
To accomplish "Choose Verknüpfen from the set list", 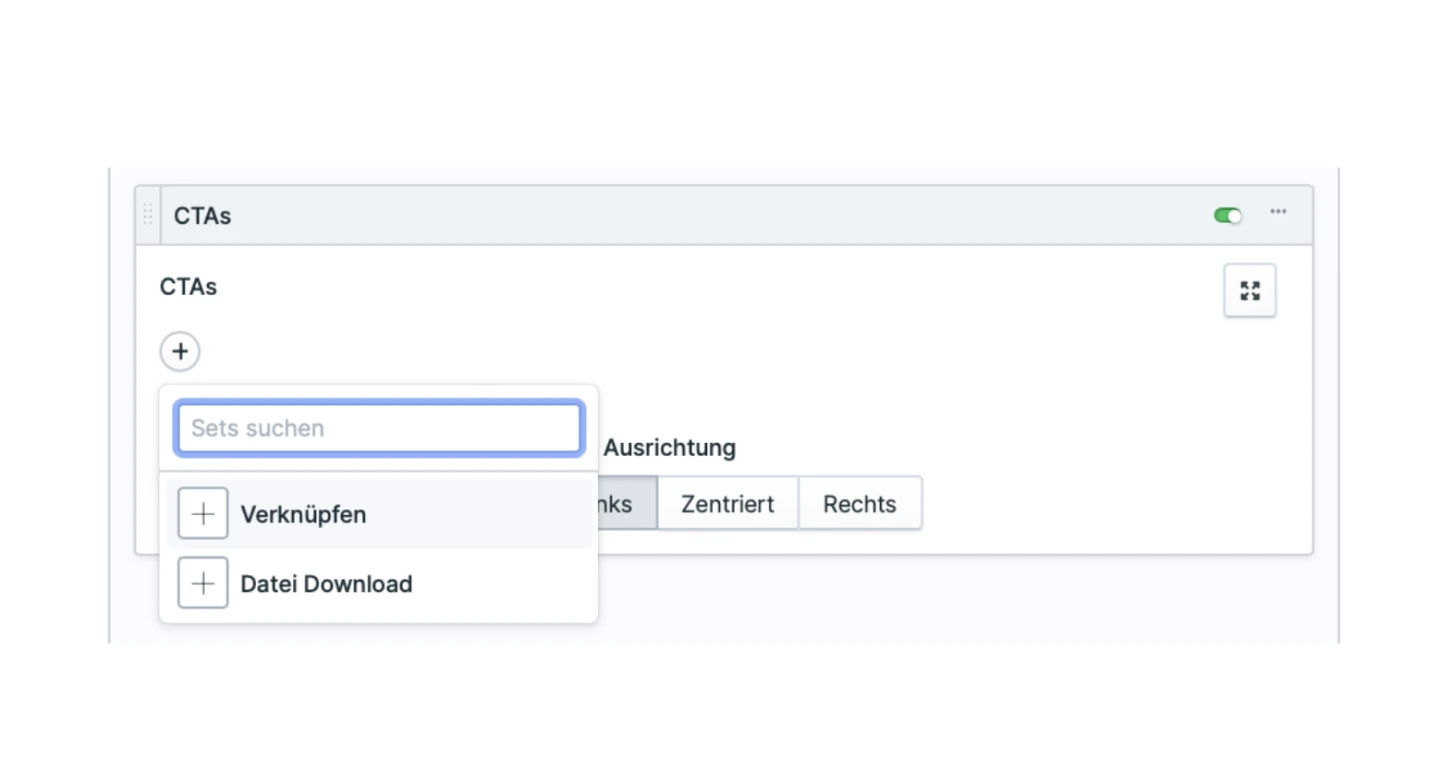I will [303, 515].
